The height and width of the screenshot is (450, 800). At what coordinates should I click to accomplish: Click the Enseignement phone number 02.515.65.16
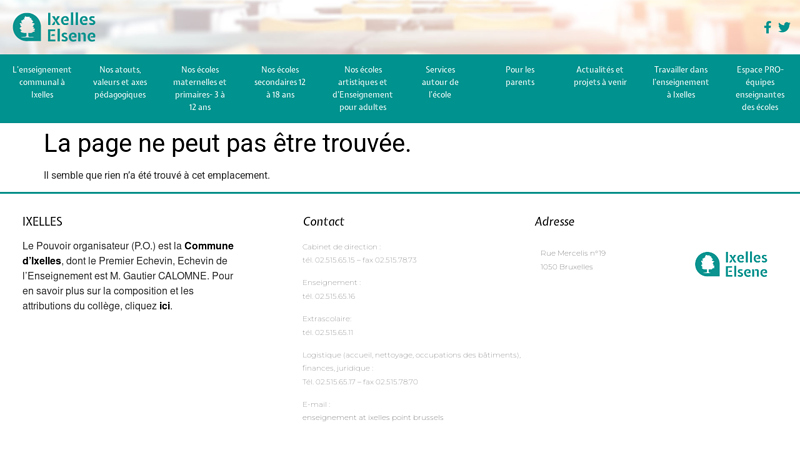pyautogui.click(x=328, y=296)
